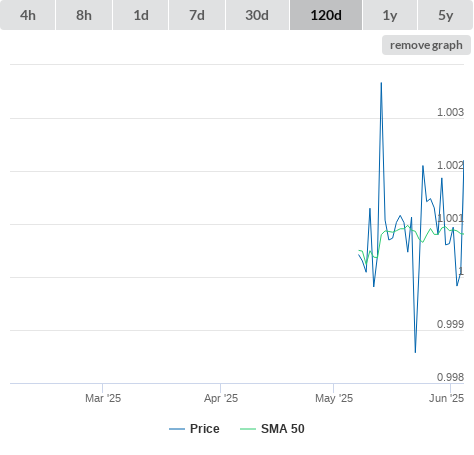Click the May '25 axis label

(x=334, y=398)
